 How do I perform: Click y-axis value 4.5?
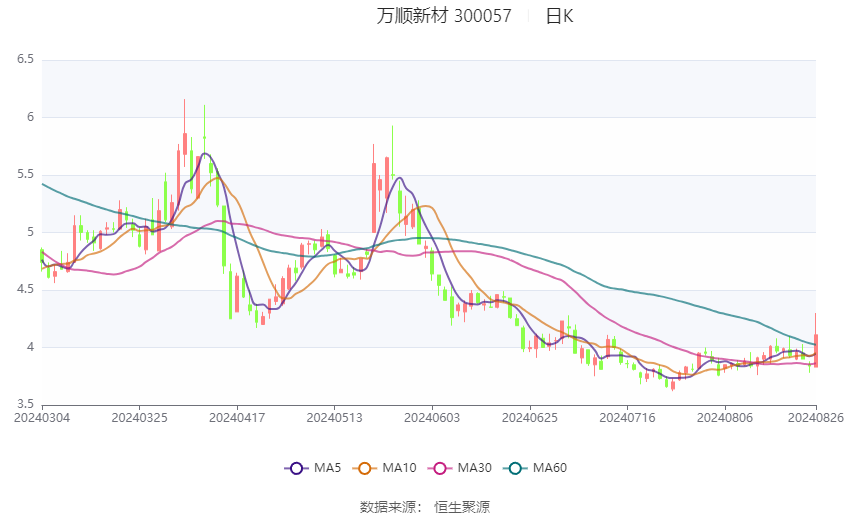25,289
